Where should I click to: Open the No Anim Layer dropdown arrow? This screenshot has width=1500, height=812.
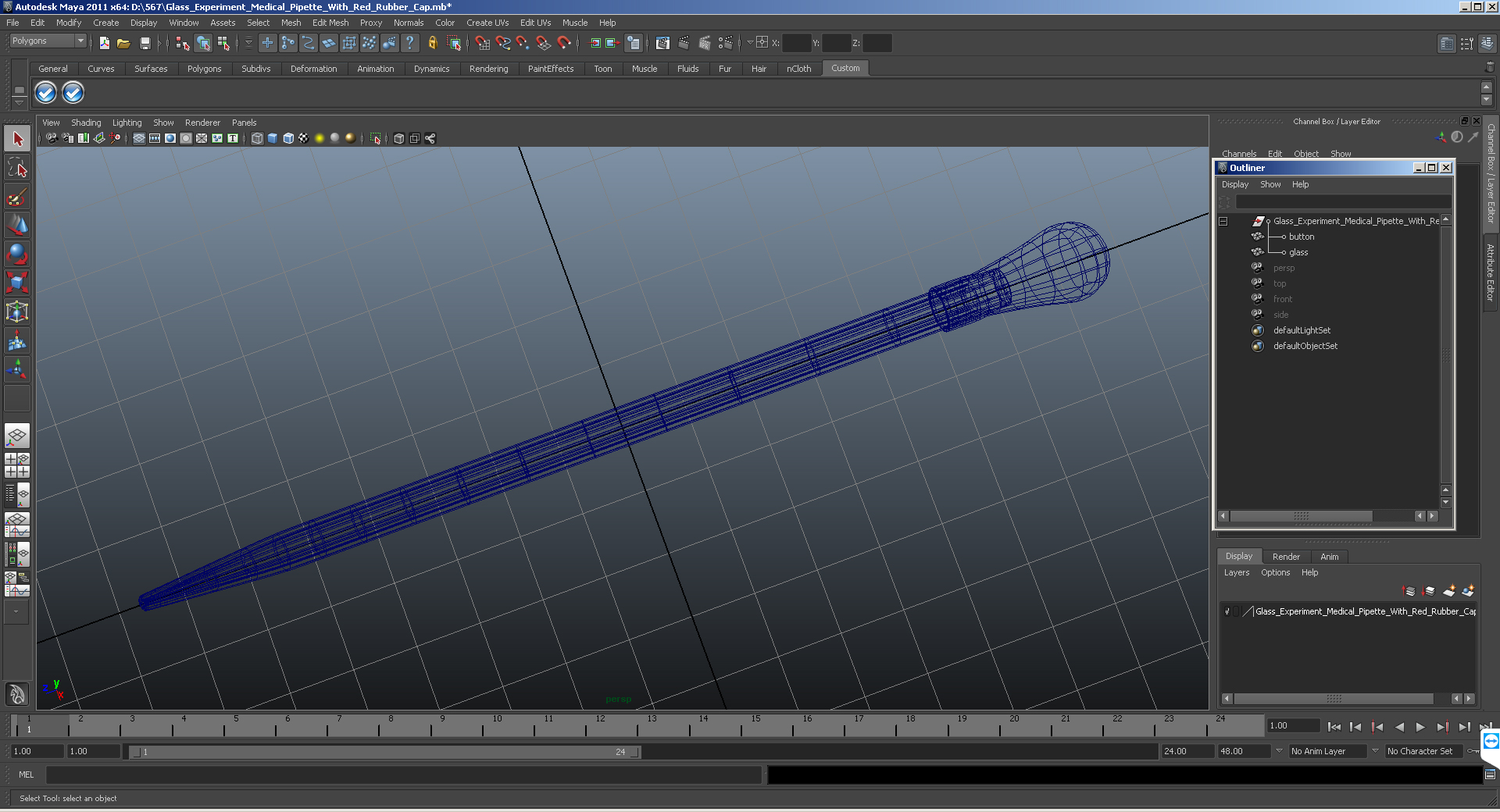point(1279,751)
